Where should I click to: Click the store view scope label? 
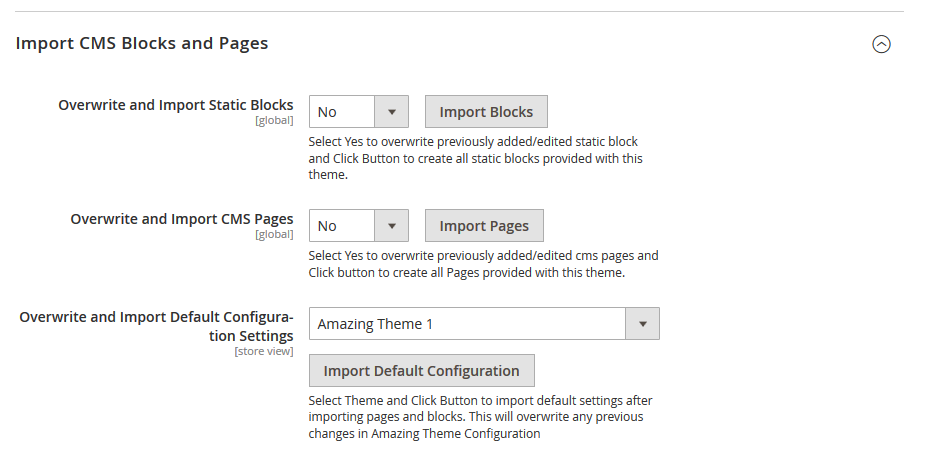[264, 351]
